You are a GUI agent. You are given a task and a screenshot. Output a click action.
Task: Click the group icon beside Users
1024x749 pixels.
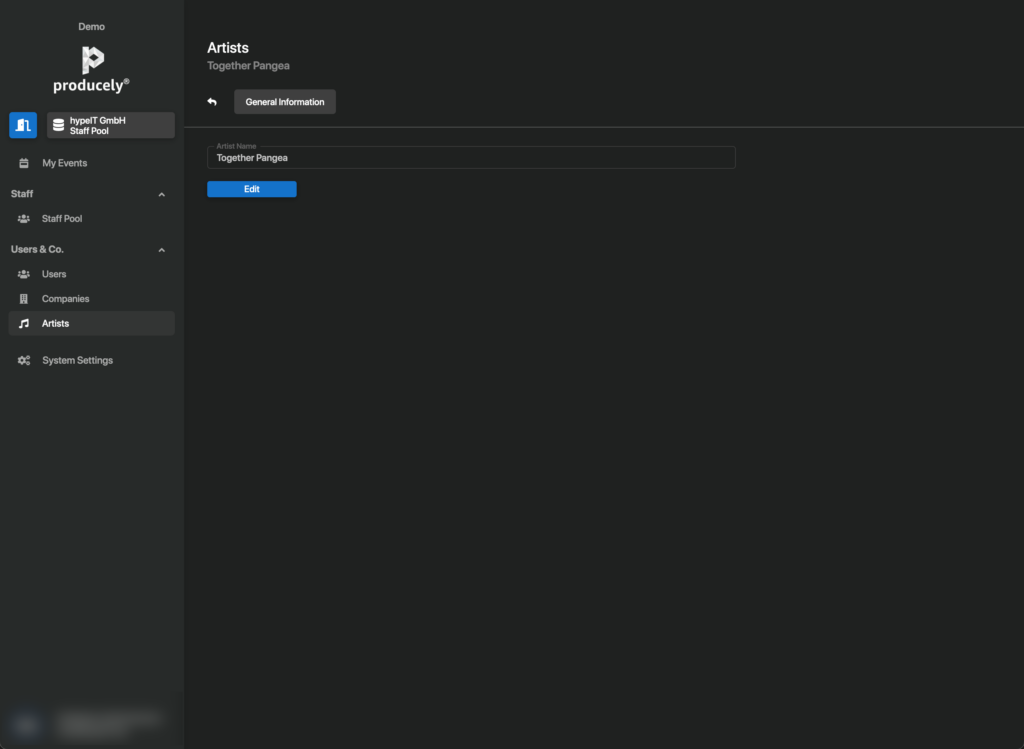pos(24,274)
